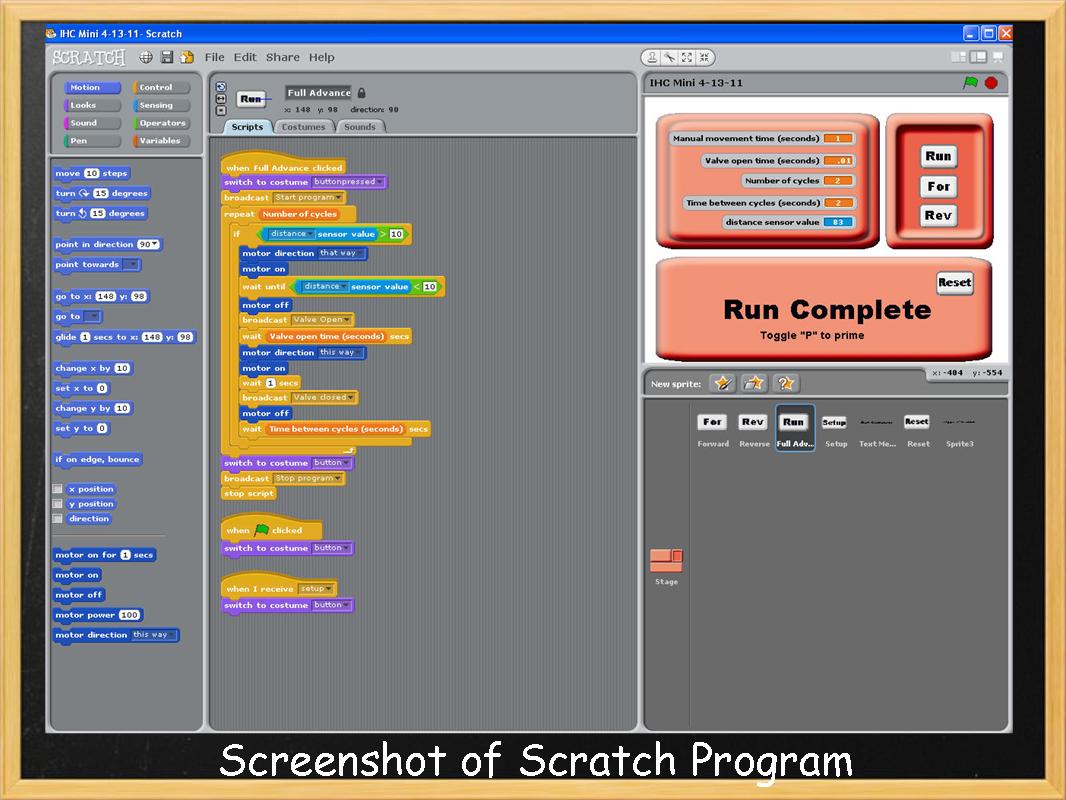Get a surprise sprite
The height and width of the screenshot is (800, 1066).
tap(786, 383)
